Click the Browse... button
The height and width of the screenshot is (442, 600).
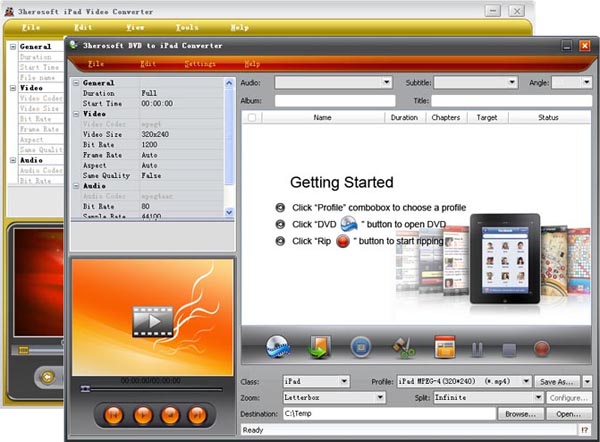[x=520, y=413]
